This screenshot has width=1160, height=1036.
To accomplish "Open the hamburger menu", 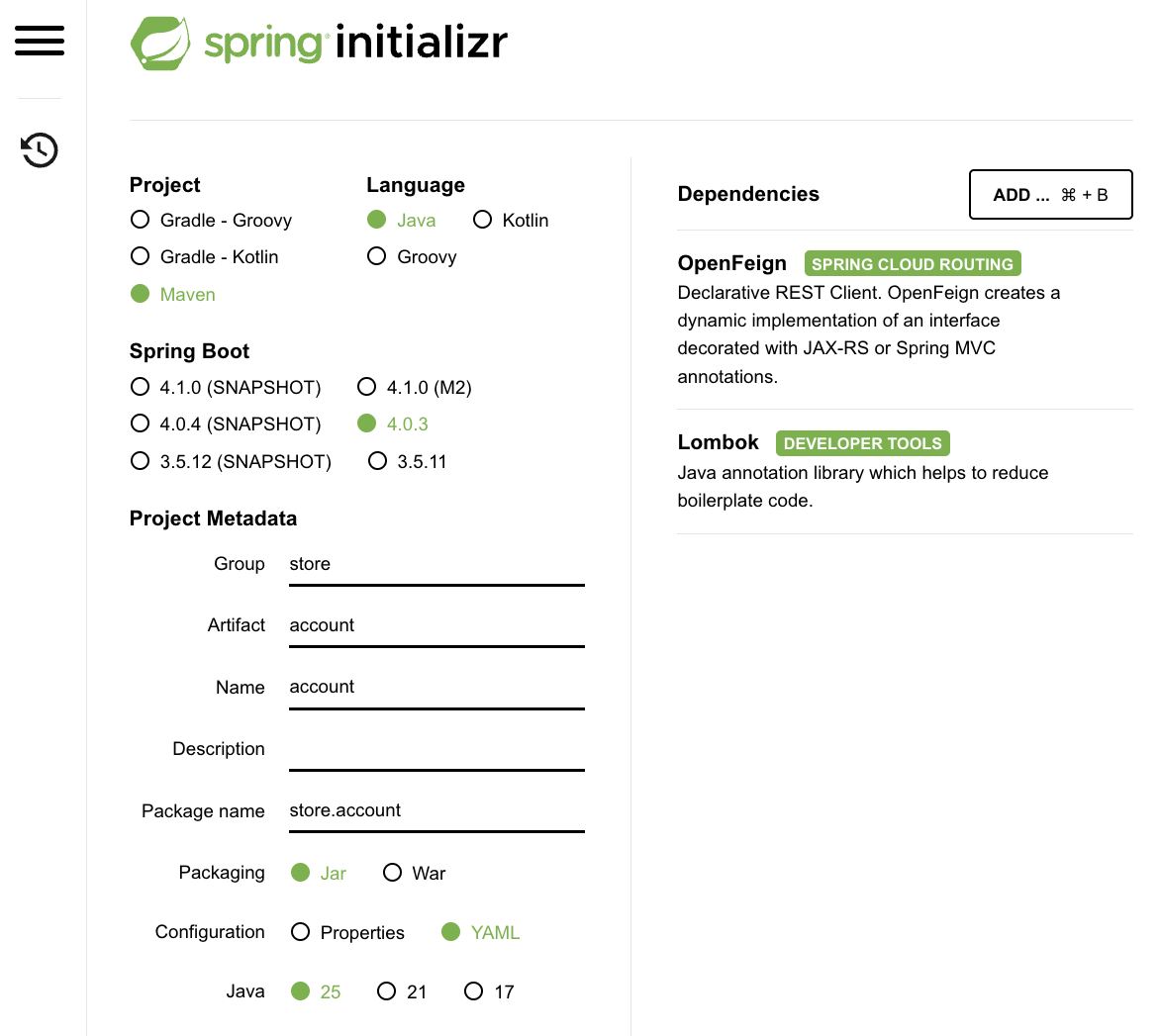I will [40, 41].
